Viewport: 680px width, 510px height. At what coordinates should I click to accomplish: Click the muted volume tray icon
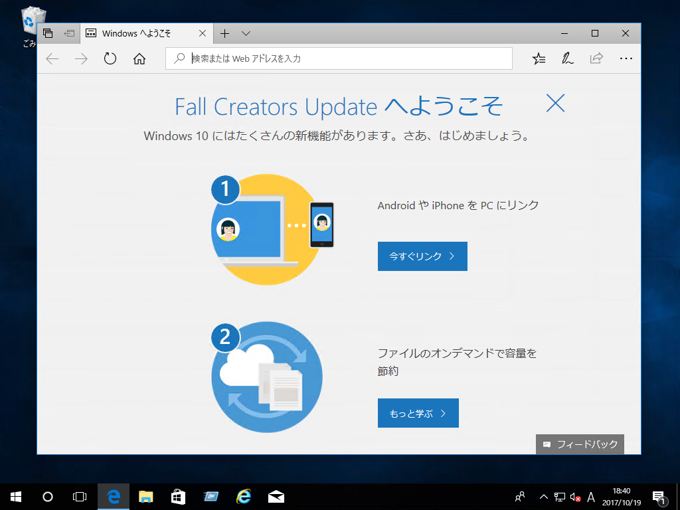click(575, 497)
